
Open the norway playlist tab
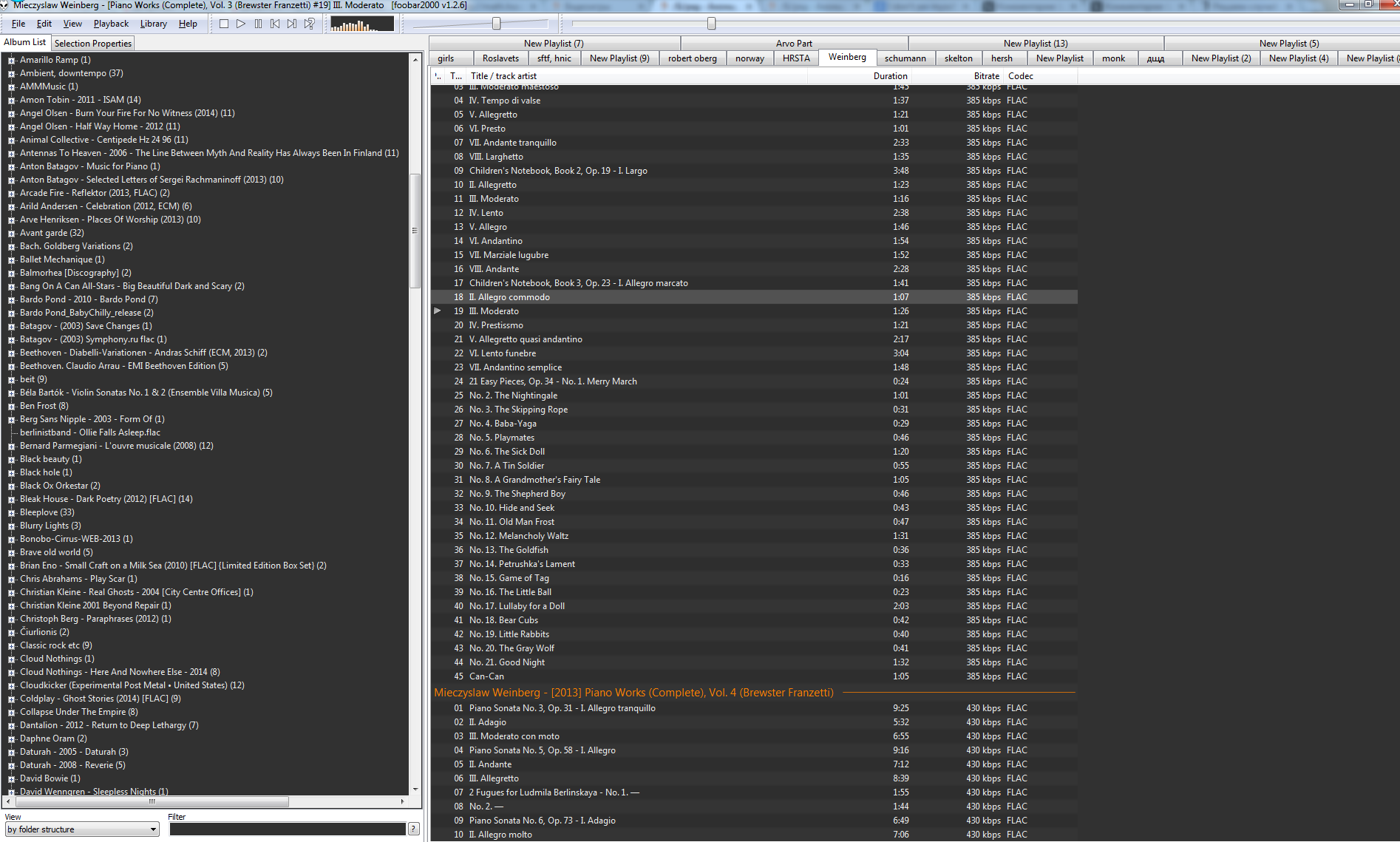tap(750, 58)
